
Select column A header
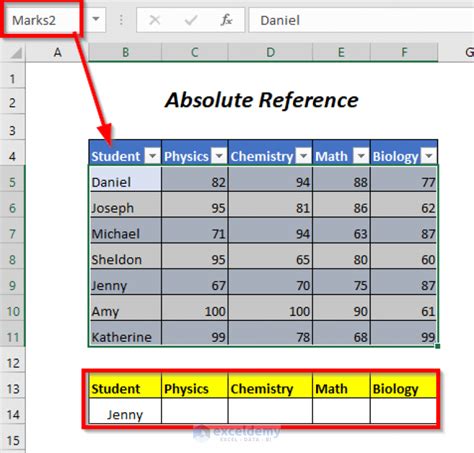click(57, 52)
